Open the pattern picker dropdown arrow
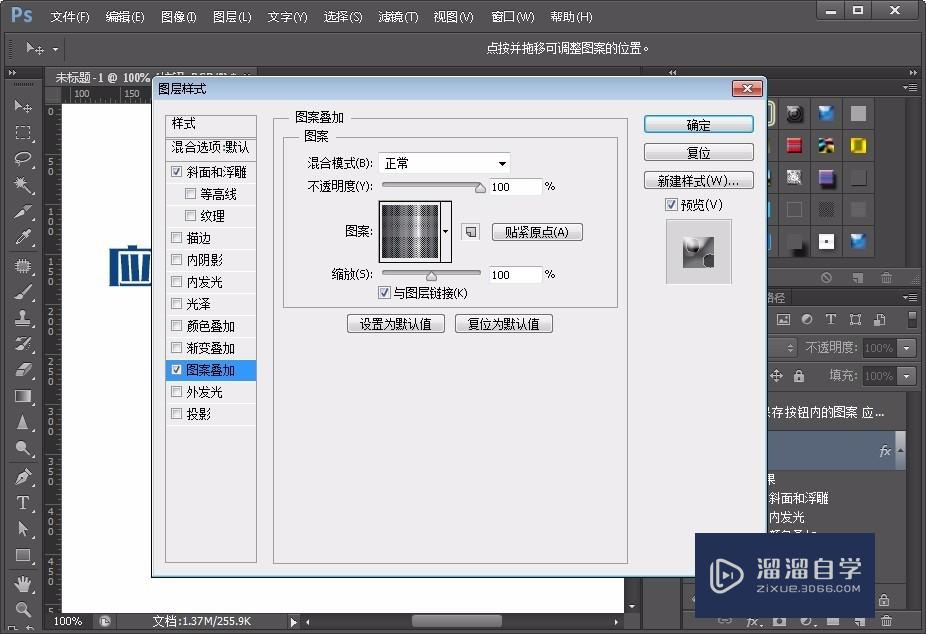 (446, 231)
